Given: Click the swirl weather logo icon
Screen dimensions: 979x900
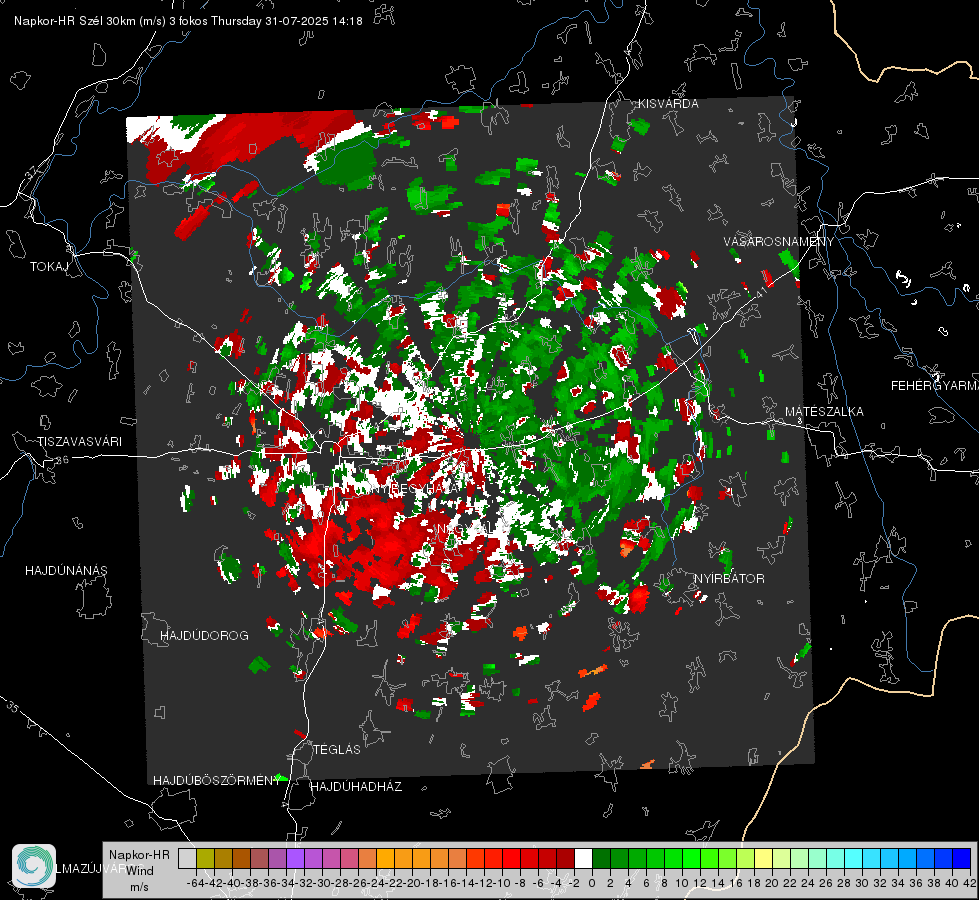Looking at the screenshot, I should point(34,866).
